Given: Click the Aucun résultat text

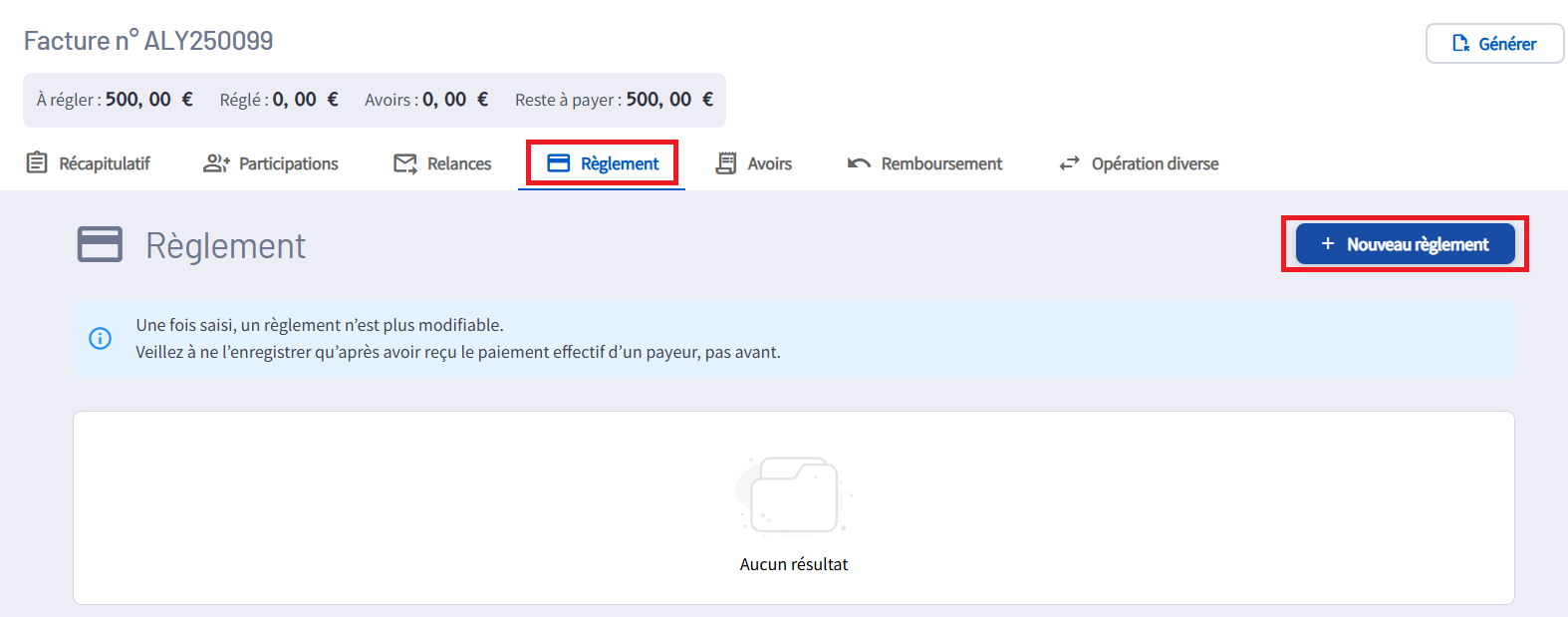Looking at the screenshot, I should click(794, 564).
